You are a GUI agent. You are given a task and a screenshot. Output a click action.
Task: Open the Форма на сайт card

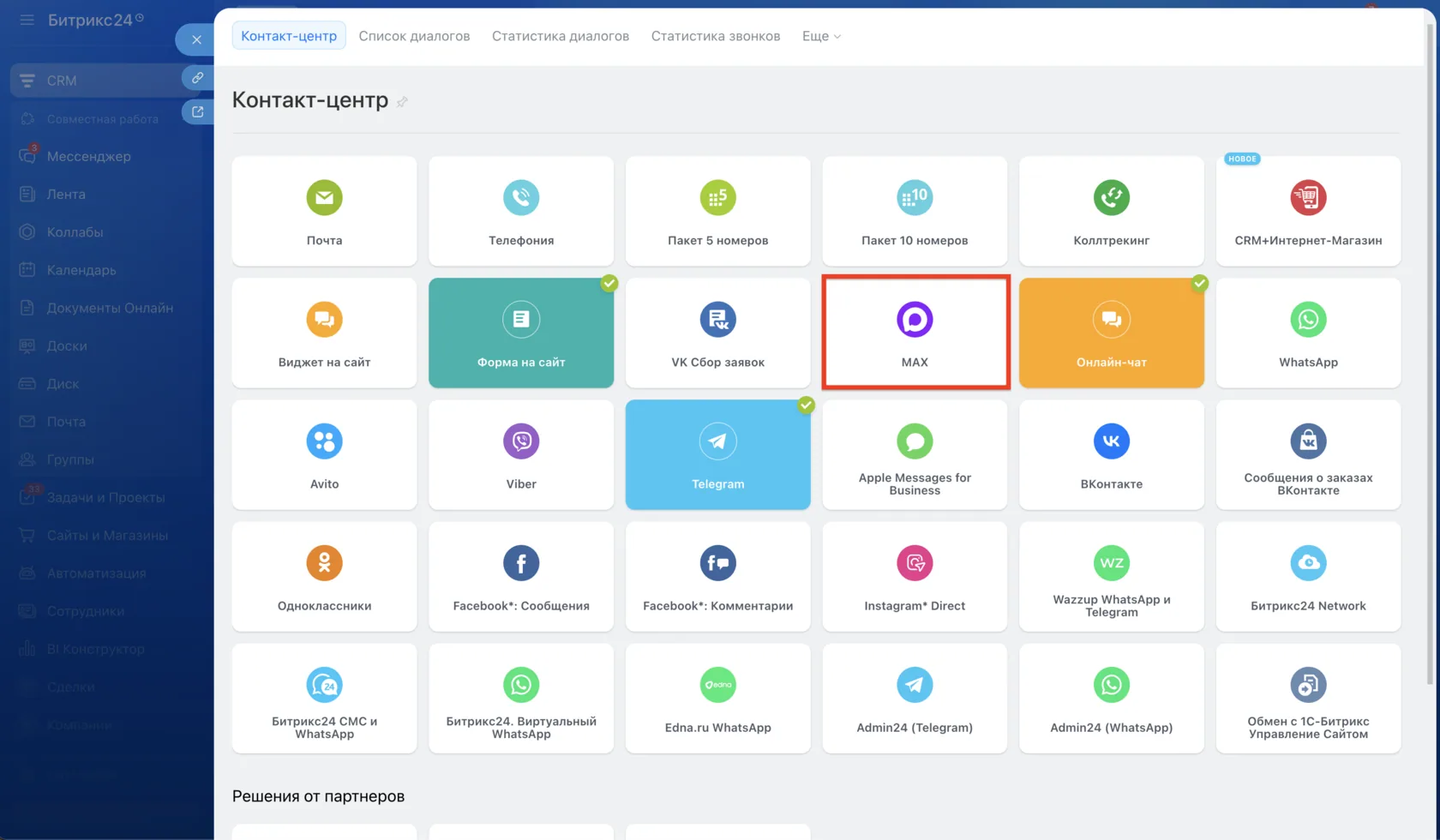tap(521, 333)
